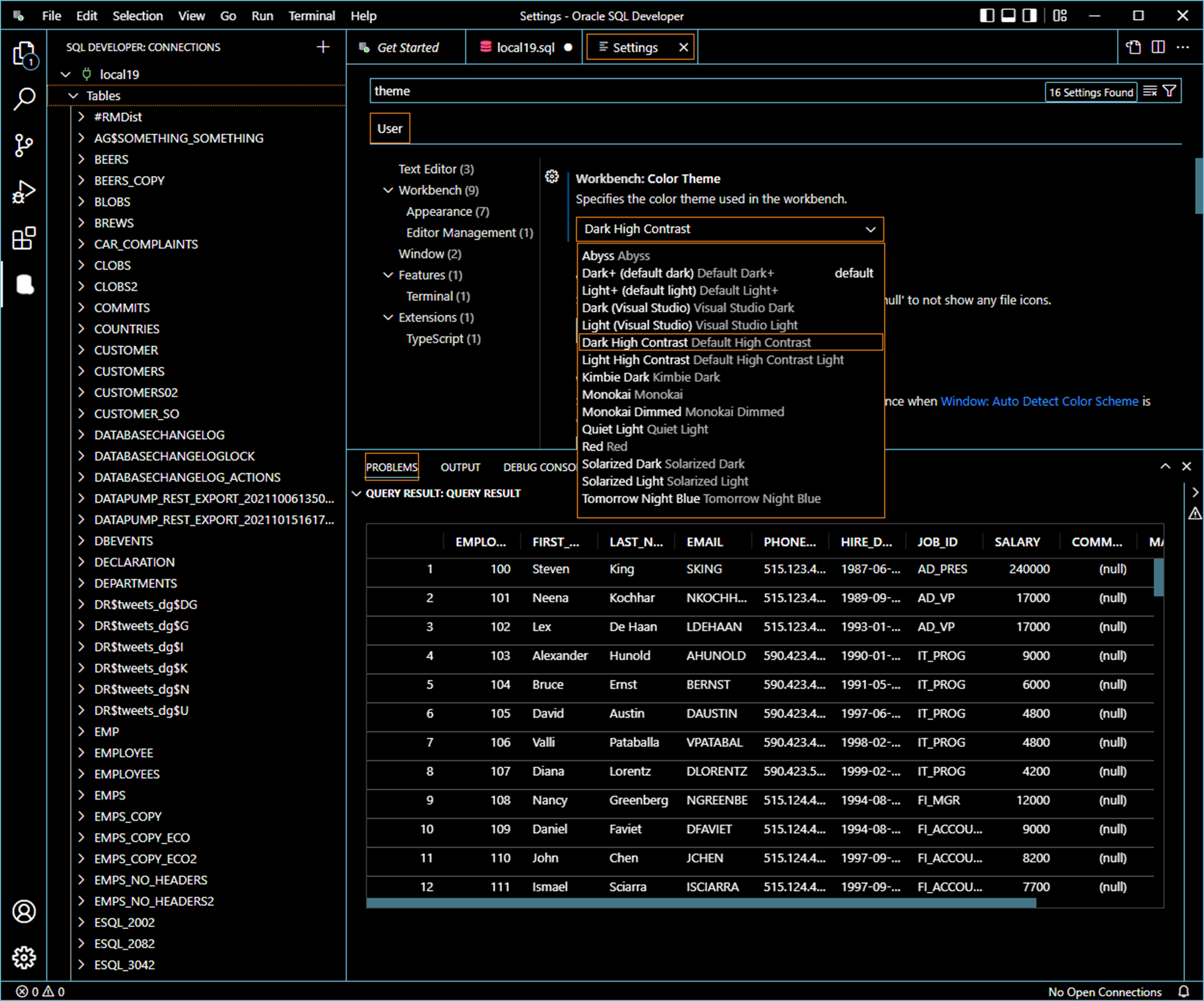Screen dimensions: 1204x1001
Task: Collapse the Query Result section
Action: [357, 493]
